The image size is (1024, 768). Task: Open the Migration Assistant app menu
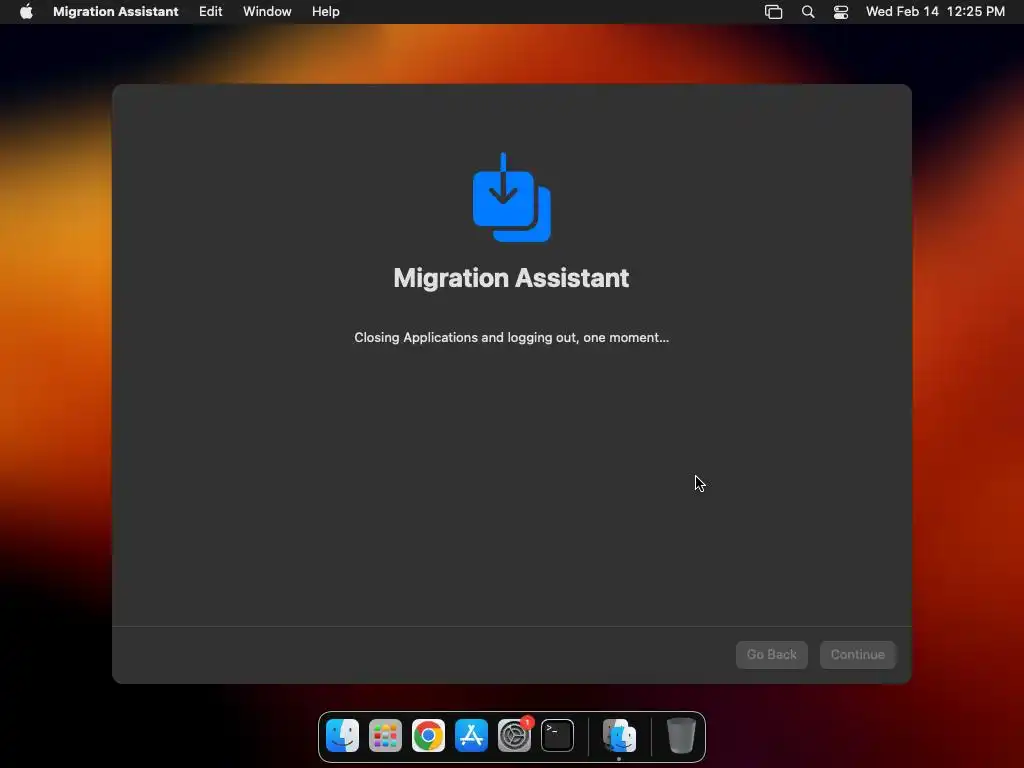(116, 12)
